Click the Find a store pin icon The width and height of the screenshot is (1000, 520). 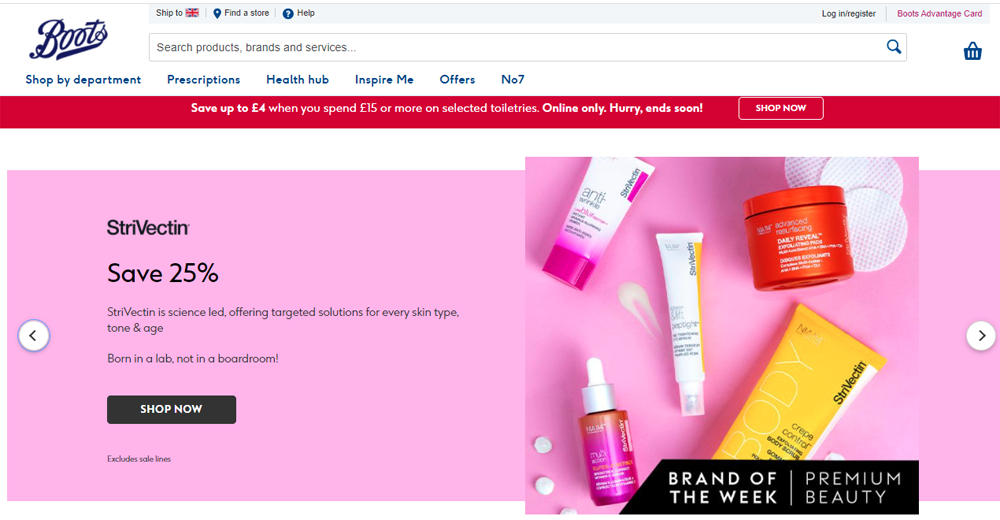tap(217, 13)
